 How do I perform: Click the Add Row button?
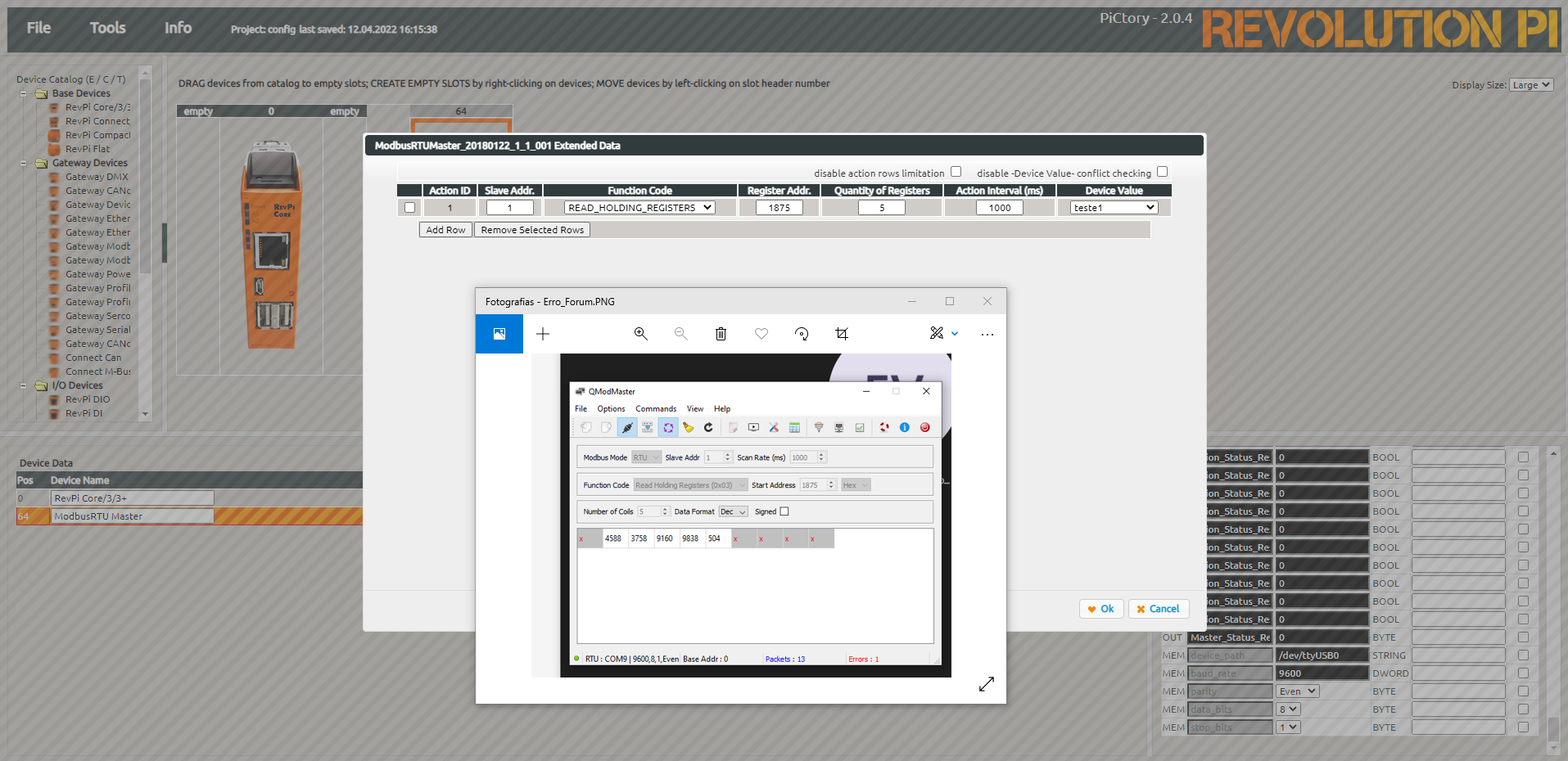click(x=445, y=230)
